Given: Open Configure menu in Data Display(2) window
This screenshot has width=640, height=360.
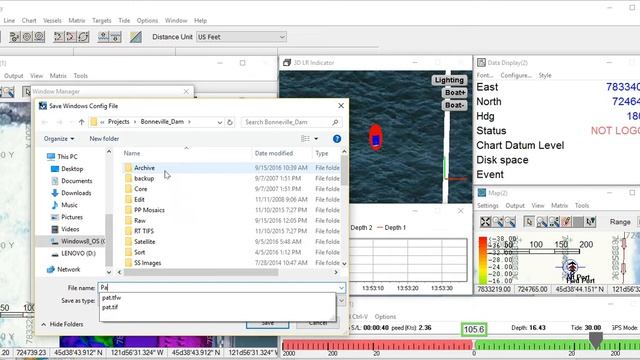Looking at the screenshot, I should [x=516, y=76].
